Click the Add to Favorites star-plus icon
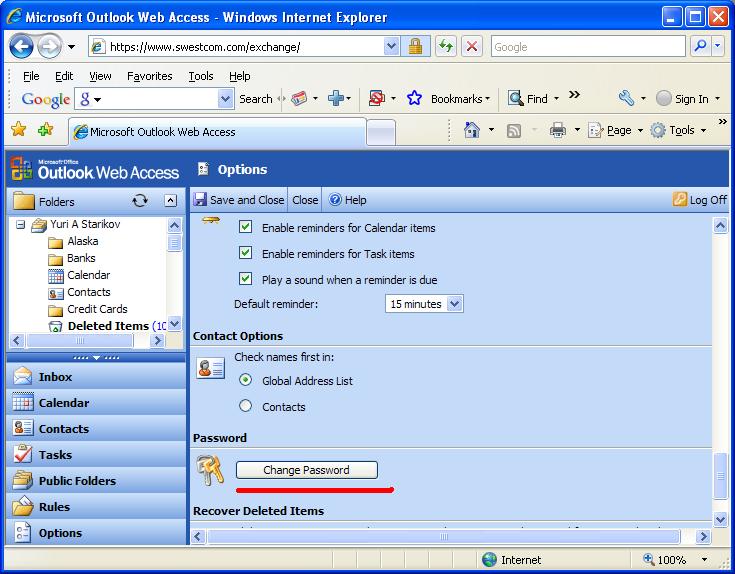Viewport: 735px width, 574px height. pyautogui.click(x=45, y=129)
